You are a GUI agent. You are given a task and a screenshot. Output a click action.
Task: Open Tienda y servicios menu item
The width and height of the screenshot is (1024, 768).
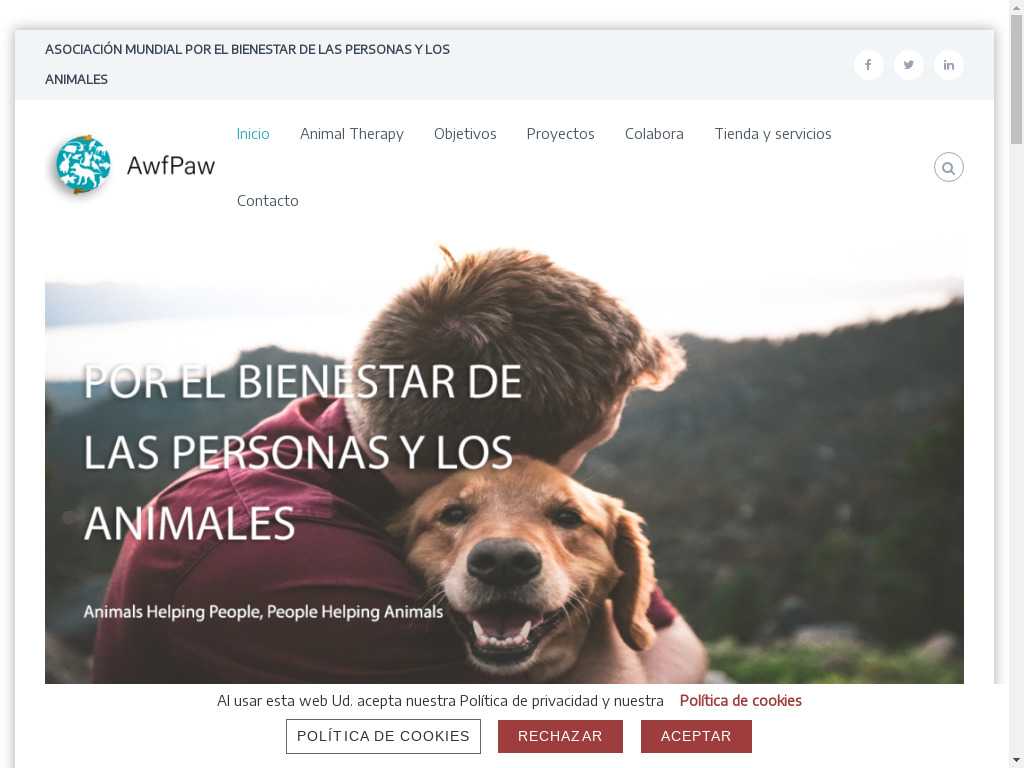pos(773,134)
